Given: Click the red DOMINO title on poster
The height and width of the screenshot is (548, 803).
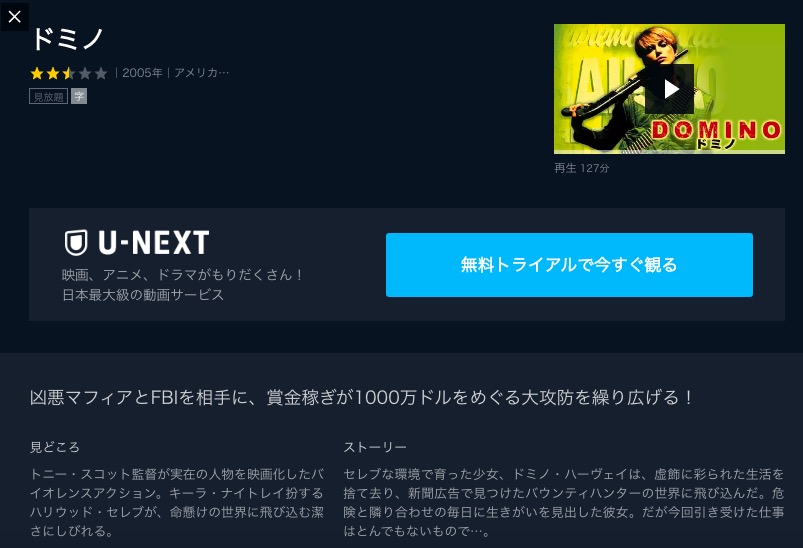Looking at the screenshot, I should point(716,130).
